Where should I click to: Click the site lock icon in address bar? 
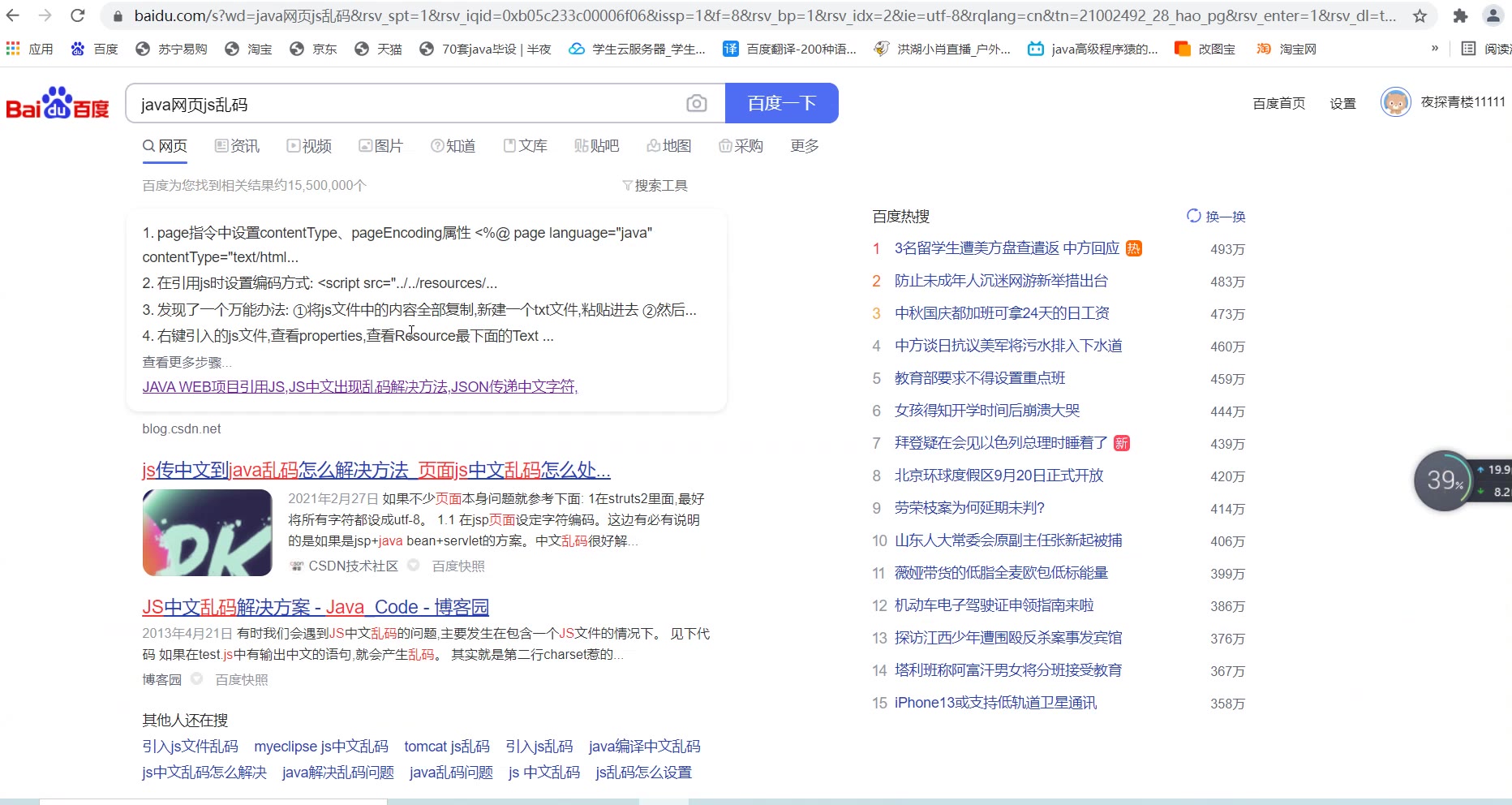pyautogui.click(x=118, y=15)
